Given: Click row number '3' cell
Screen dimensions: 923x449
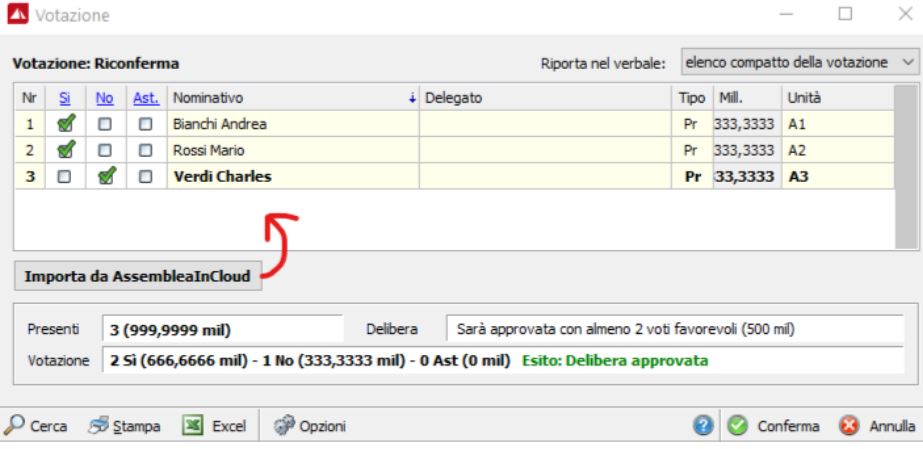Looking at the screenshot, I should (29, 177).
